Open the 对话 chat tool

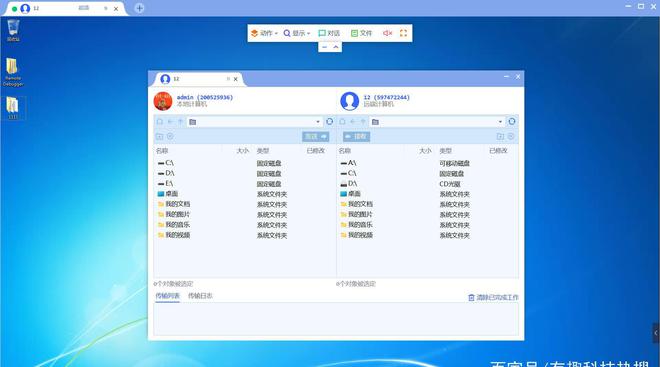(x=329, y=33)
